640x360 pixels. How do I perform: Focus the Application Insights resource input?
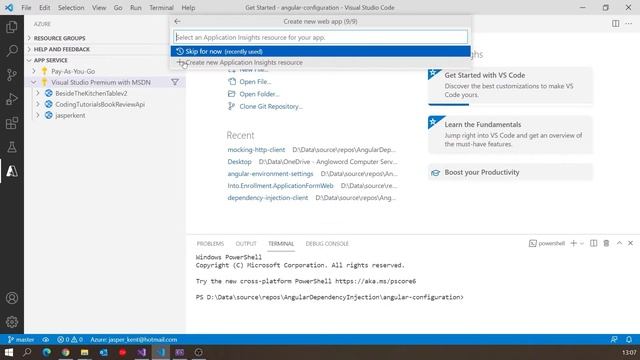pyautogui.click(x=320, y=37)
